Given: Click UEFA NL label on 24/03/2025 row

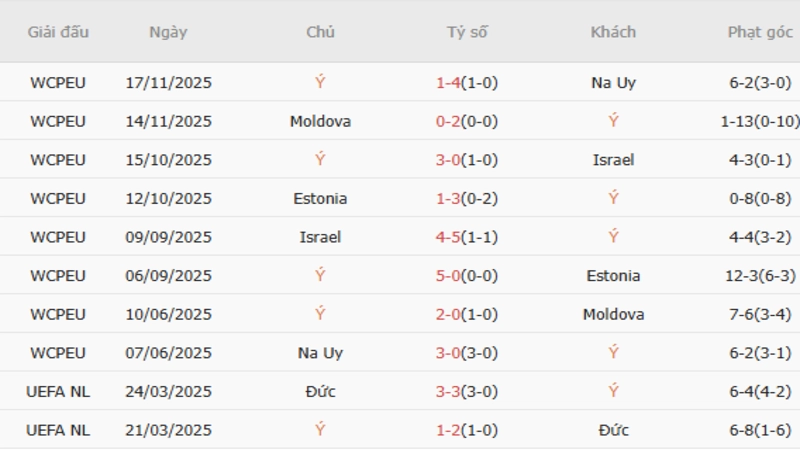Looking at the screenshot, I should pyautogui.click(x=58, y=391).
